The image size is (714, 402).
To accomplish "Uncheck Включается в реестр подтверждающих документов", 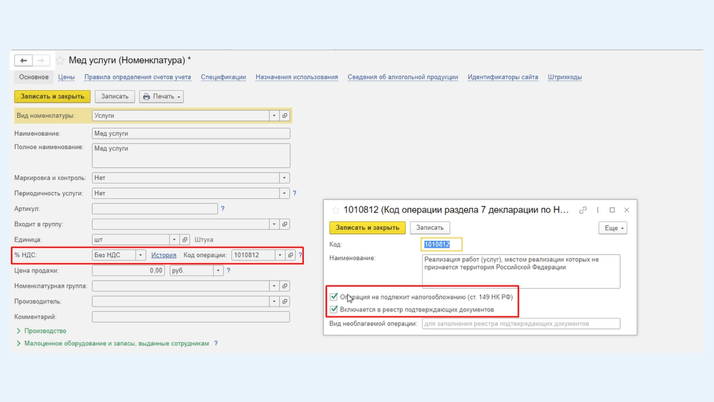I will click(x=334, y=309).
